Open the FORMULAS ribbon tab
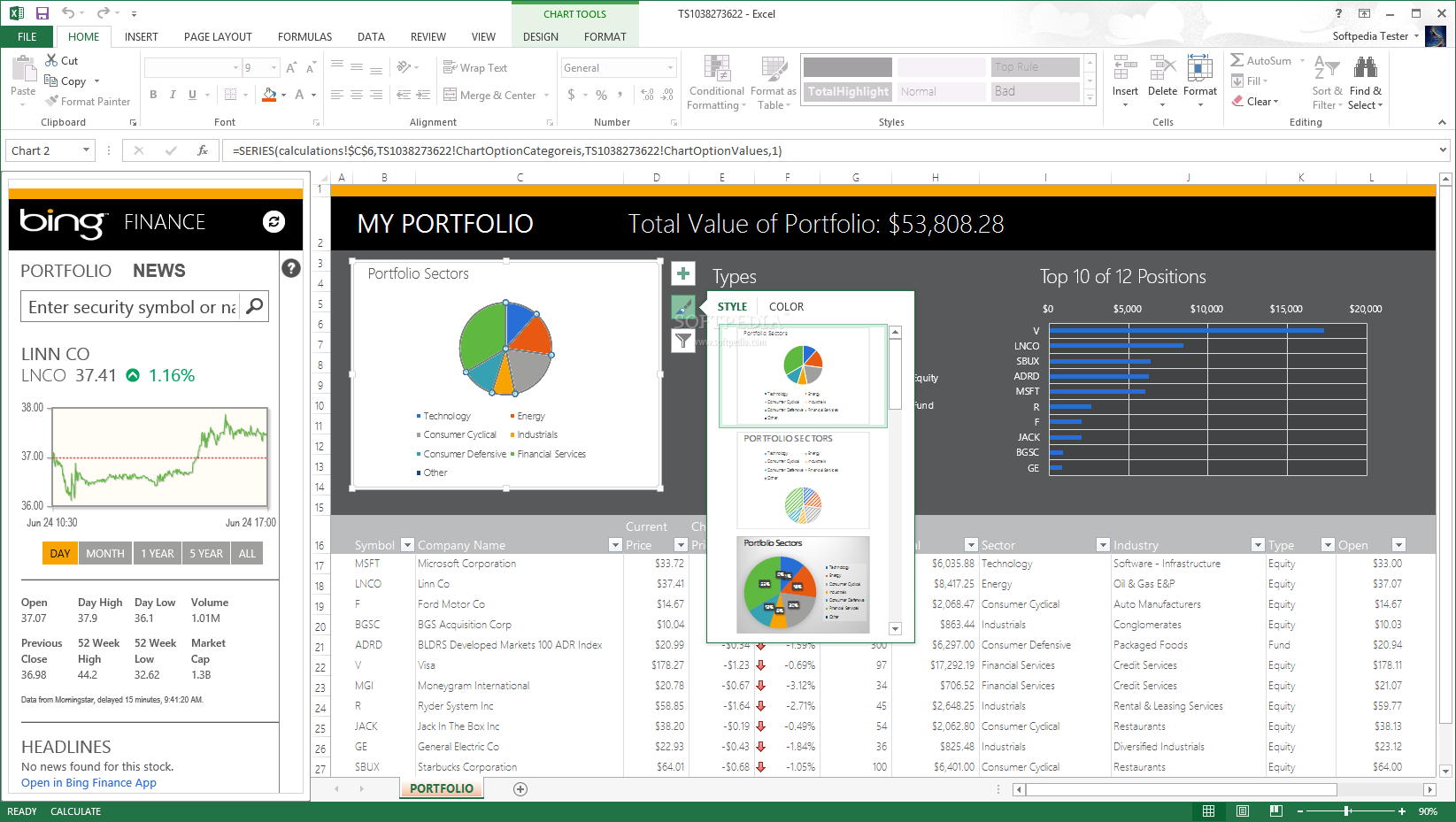Screen dimensions: 1456x822 point(304,36)
